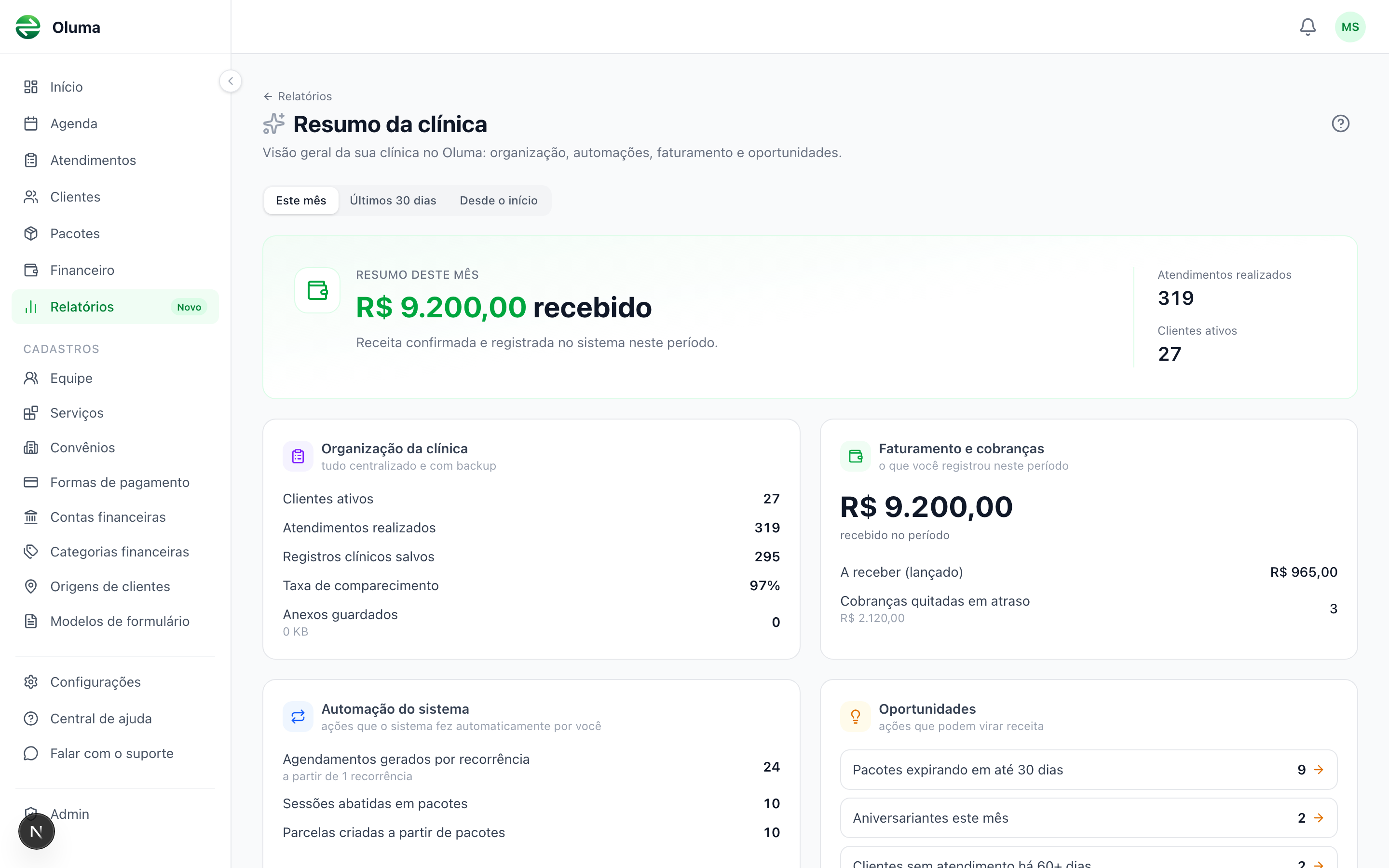The height and width of the screenshot is (868, 1389).
Task: Open Admin in the sidebar
Action: pos(115,814)
